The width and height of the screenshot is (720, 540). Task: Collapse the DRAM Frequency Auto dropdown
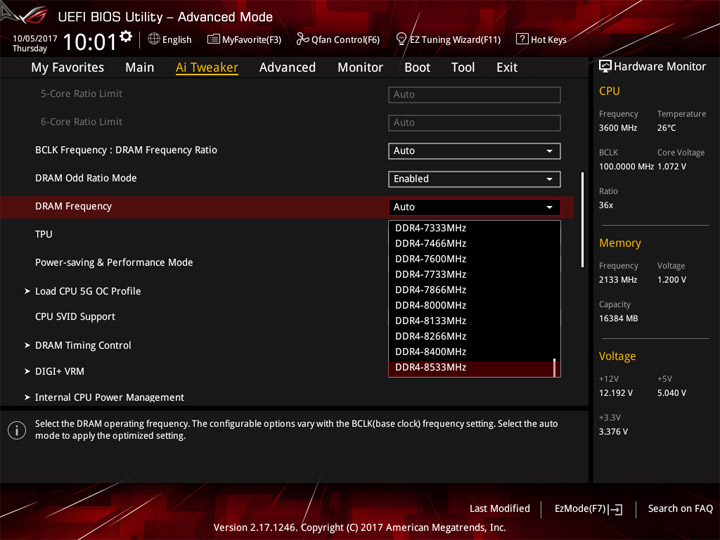(474, 207)
